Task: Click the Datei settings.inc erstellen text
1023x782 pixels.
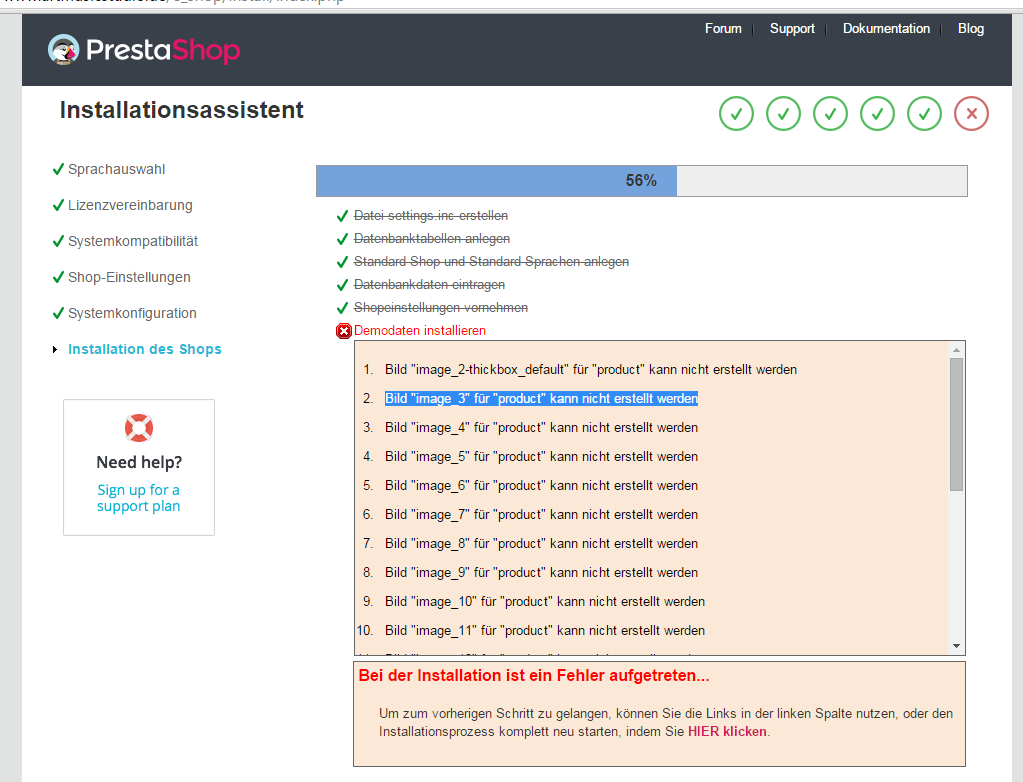Action: 431,216
